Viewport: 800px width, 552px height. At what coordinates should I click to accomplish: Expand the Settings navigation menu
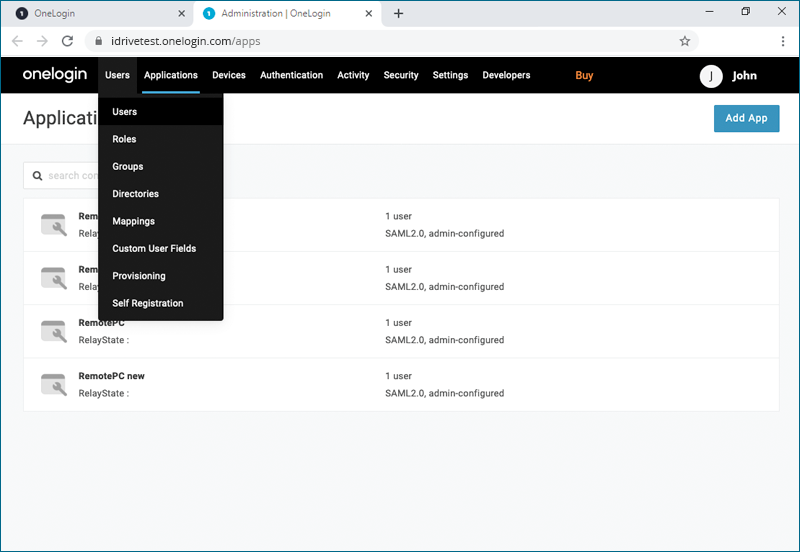point(450,75)
